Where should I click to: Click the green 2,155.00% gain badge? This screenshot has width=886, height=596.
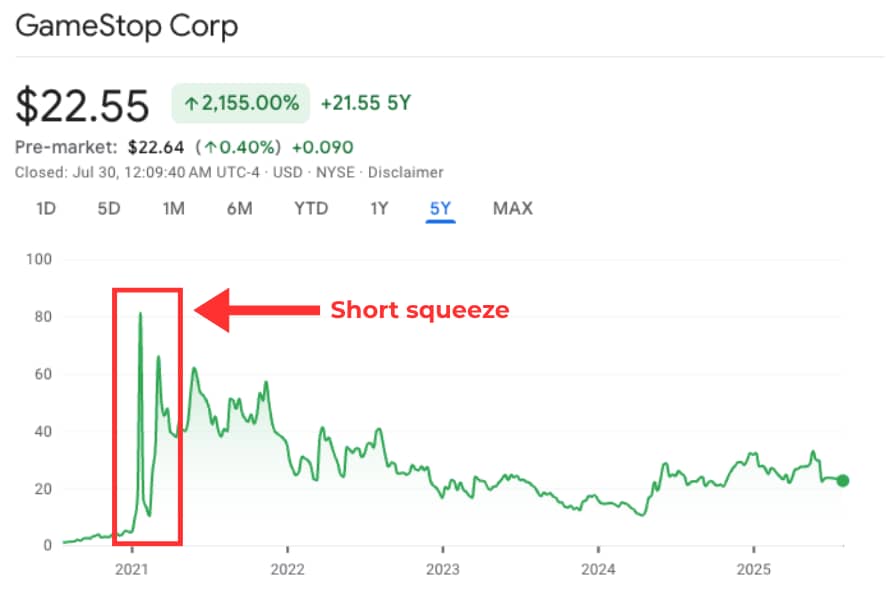pos(240,103)
